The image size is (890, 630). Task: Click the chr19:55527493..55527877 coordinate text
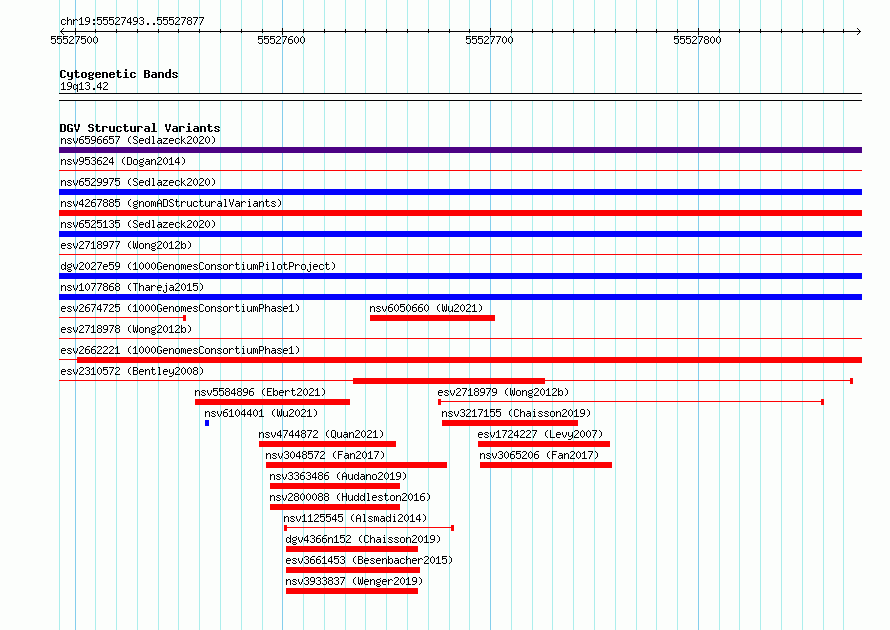click(x=132, y=21)
